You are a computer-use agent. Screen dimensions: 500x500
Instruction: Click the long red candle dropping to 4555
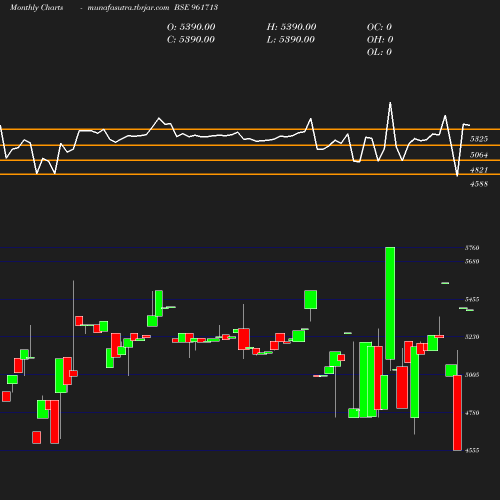point(457,413)
